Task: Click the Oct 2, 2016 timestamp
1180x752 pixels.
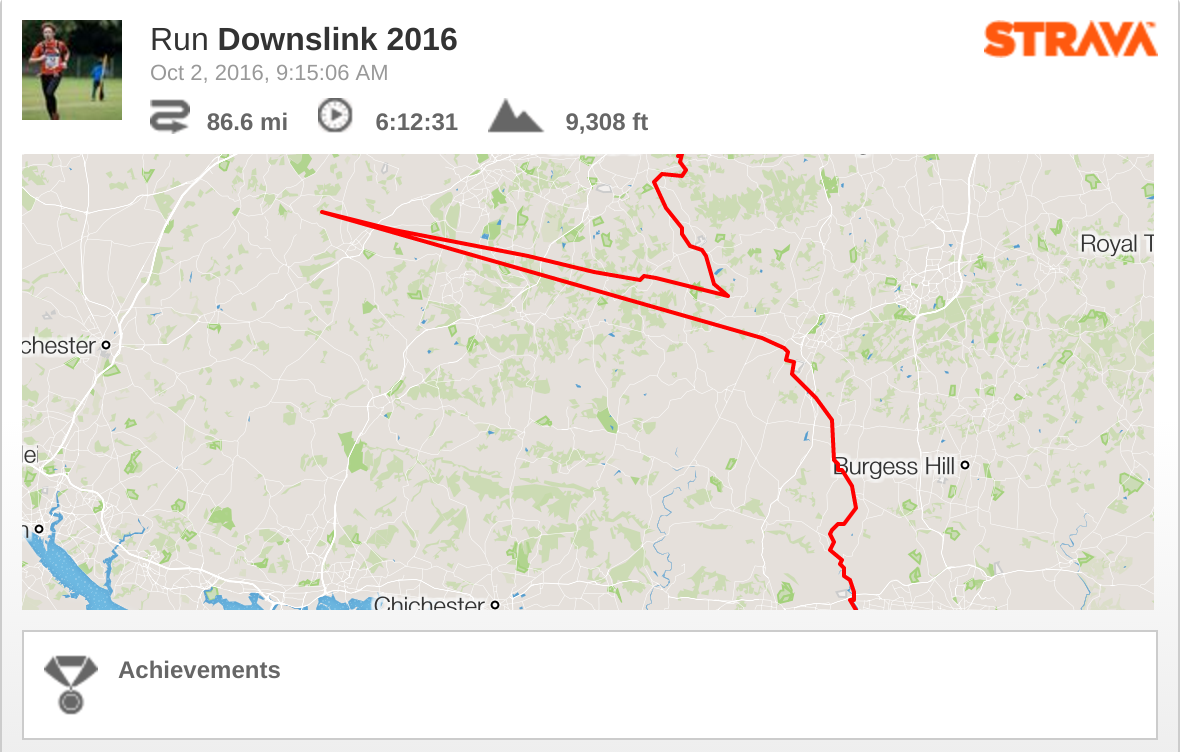Action: coord(269,73)
